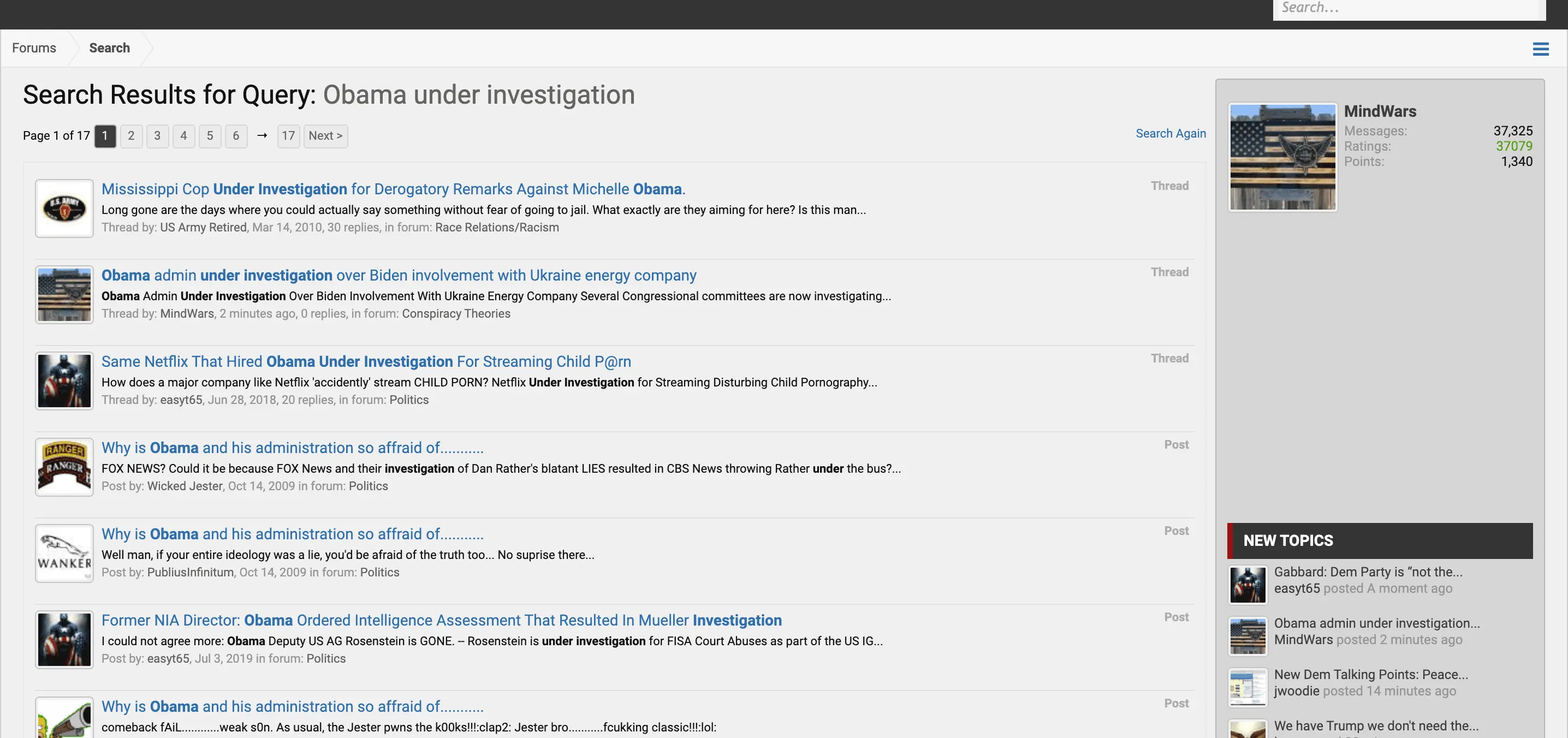Image resolution: width=1568 pixels, height=738 pixels.
Task: Go to results page 4
Action: (x=183, y=136)
